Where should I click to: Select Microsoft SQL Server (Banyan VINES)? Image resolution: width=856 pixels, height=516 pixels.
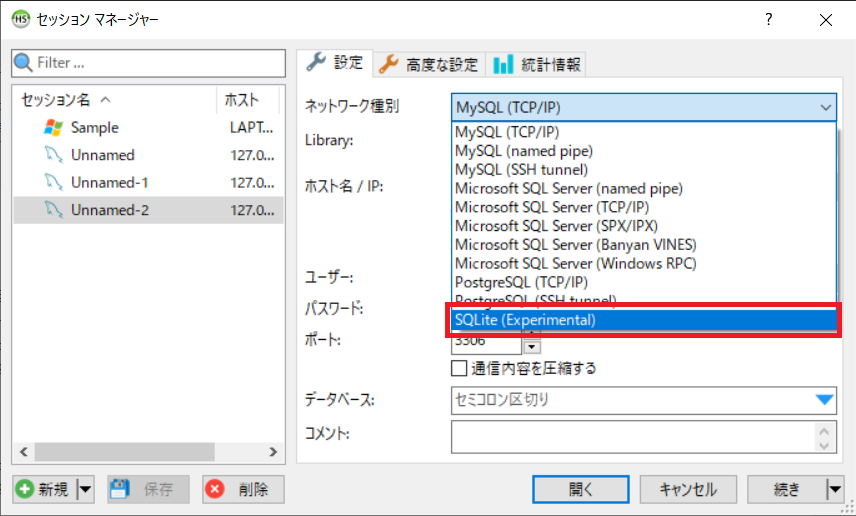coord(644,245)
